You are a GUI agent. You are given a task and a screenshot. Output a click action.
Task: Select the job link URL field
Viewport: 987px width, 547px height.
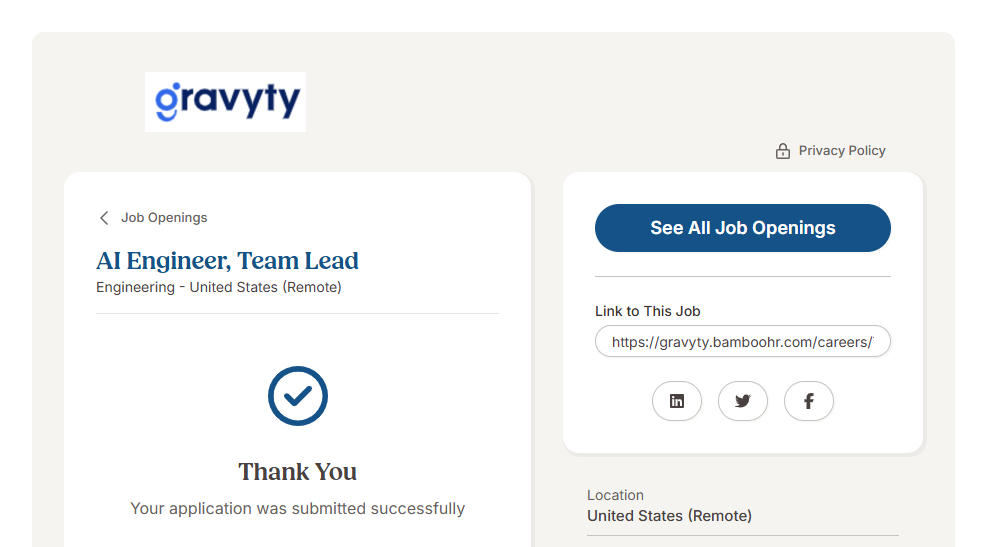tap(742, 342)
